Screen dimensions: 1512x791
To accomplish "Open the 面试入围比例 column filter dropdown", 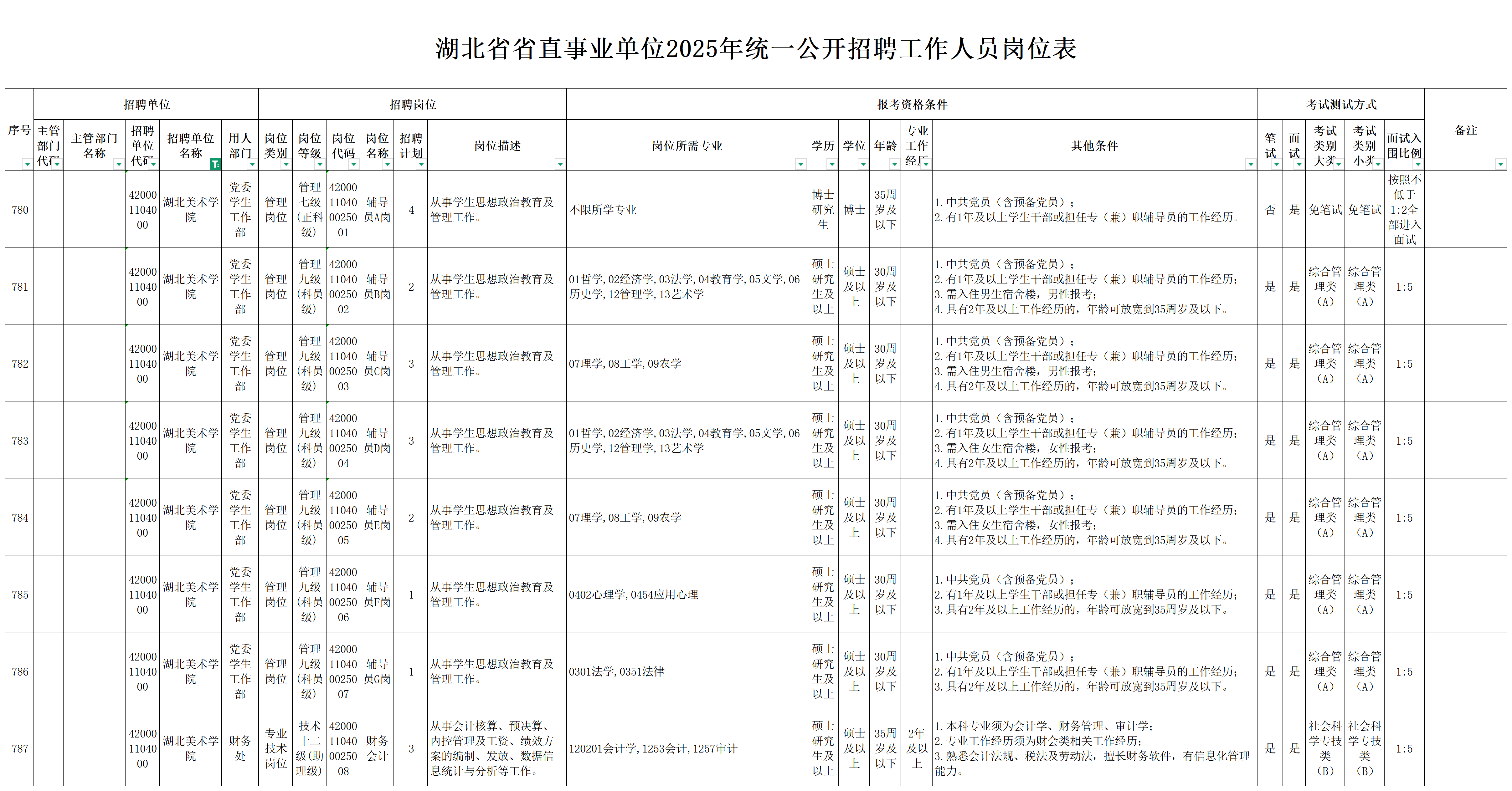I will (1417, 164).
